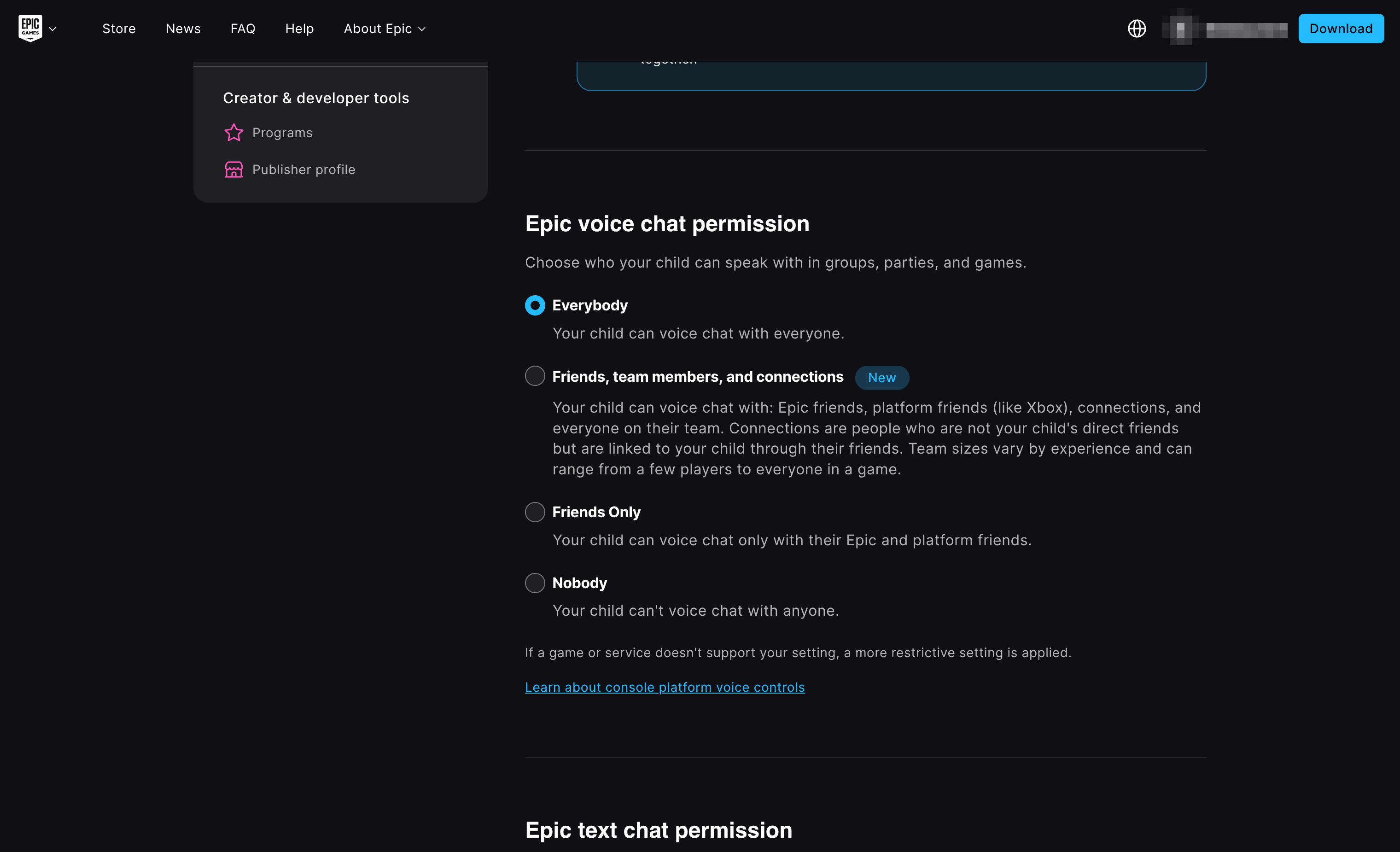The height and width of the screenshot is (852, 1400).
Task: Click the Programs star icon
Action: pyautogui.click(x=233, y=133)
